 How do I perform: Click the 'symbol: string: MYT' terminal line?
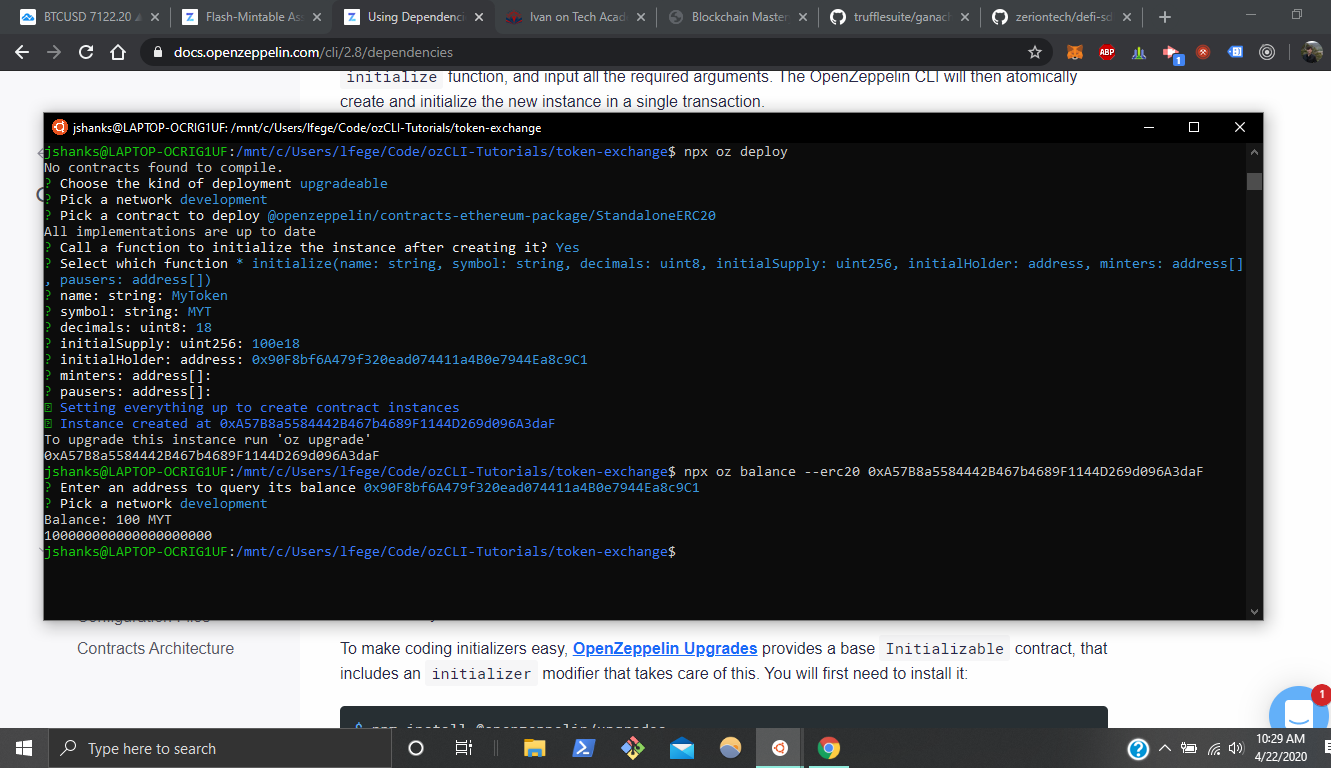pyautogui.click(x=128, y=311)
